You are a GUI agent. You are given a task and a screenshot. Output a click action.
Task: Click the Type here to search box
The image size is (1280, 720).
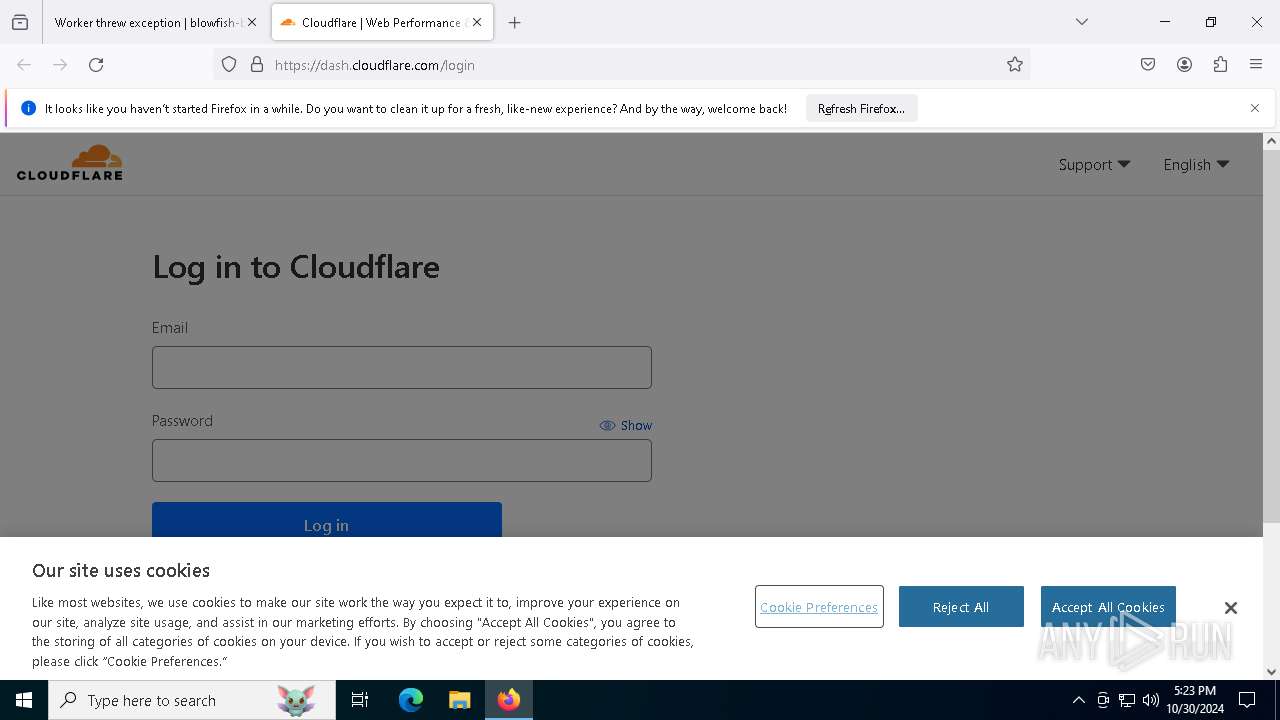[x=192, y=700]
